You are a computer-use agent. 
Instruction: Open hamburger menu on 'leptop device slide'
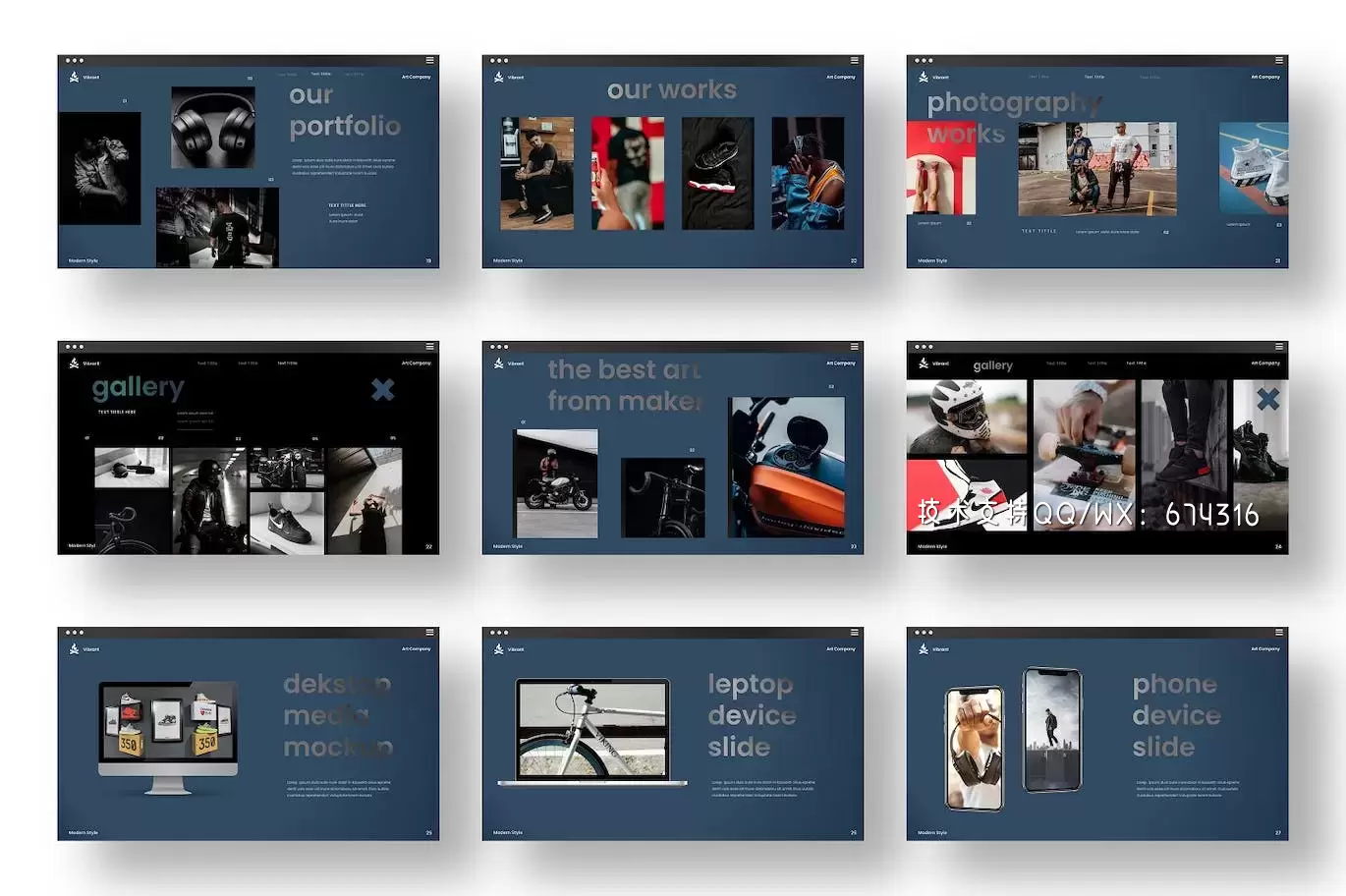[x=854, y=633]
